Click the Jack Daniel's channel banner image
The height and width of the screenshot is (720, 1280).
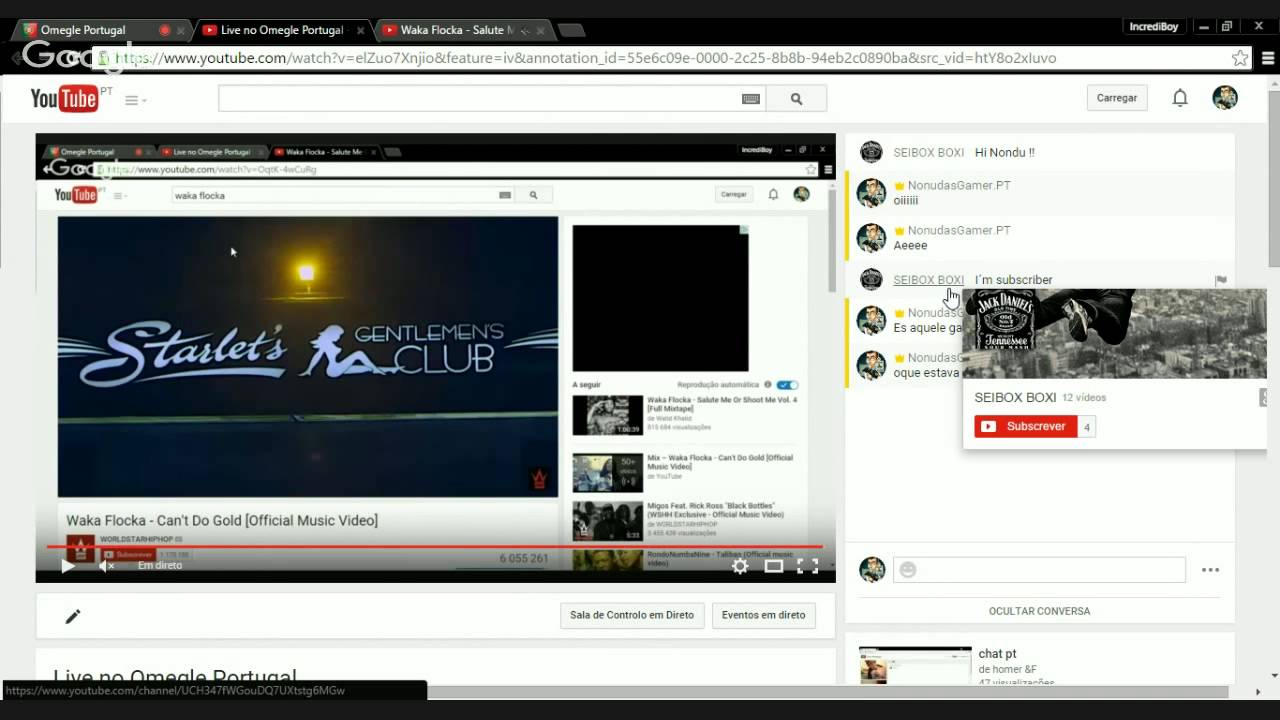(1115, 334)
